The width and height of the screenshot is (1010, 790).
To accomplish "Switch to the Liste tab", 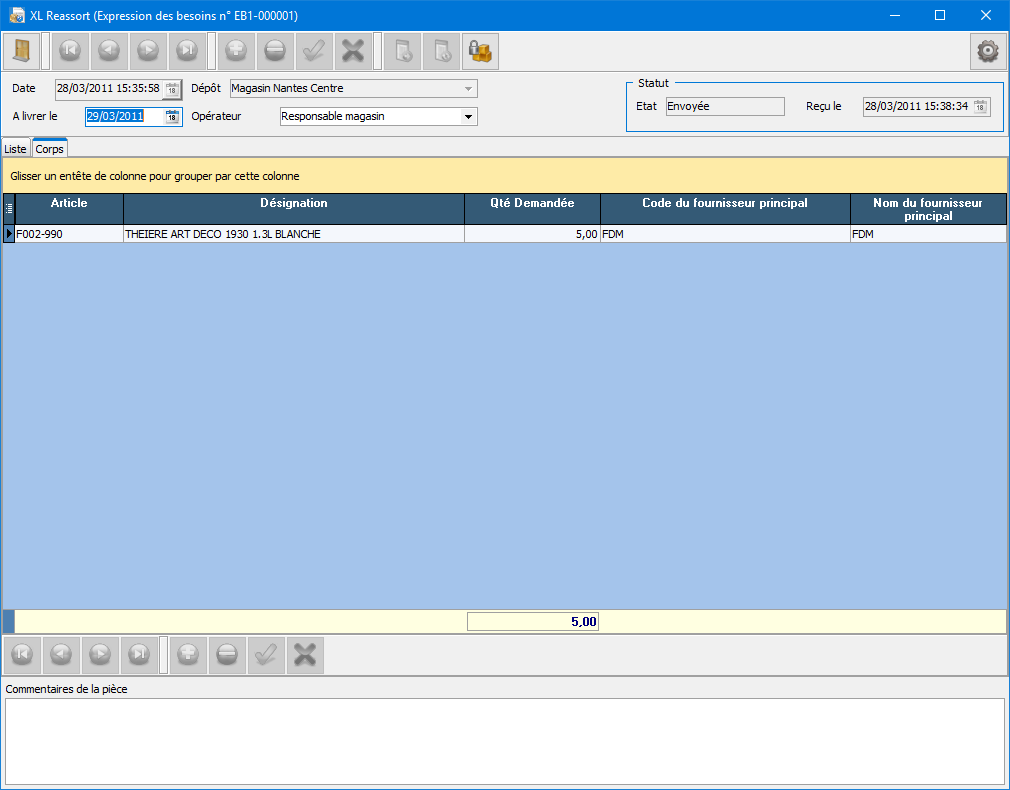I will coord(16,149).
